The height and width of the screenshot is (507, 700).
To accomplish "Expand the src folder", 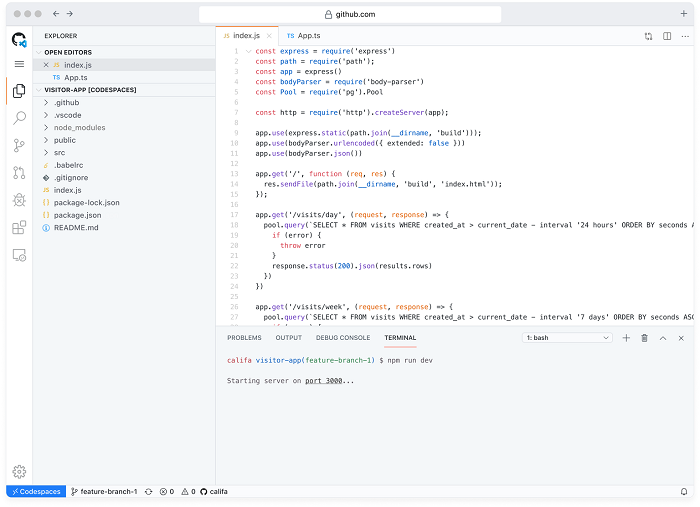I will pos(46,152).
